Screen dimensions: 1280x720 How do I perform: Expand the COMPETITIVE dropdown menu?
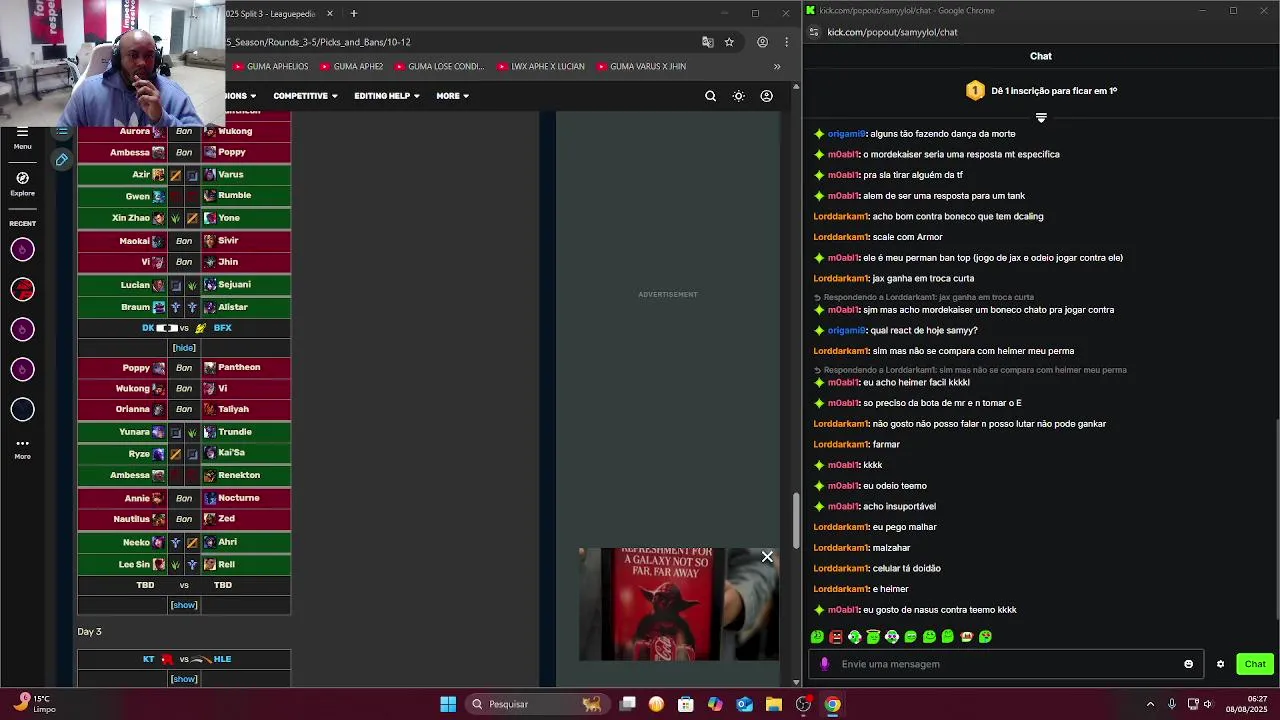(x=305, y=96)
